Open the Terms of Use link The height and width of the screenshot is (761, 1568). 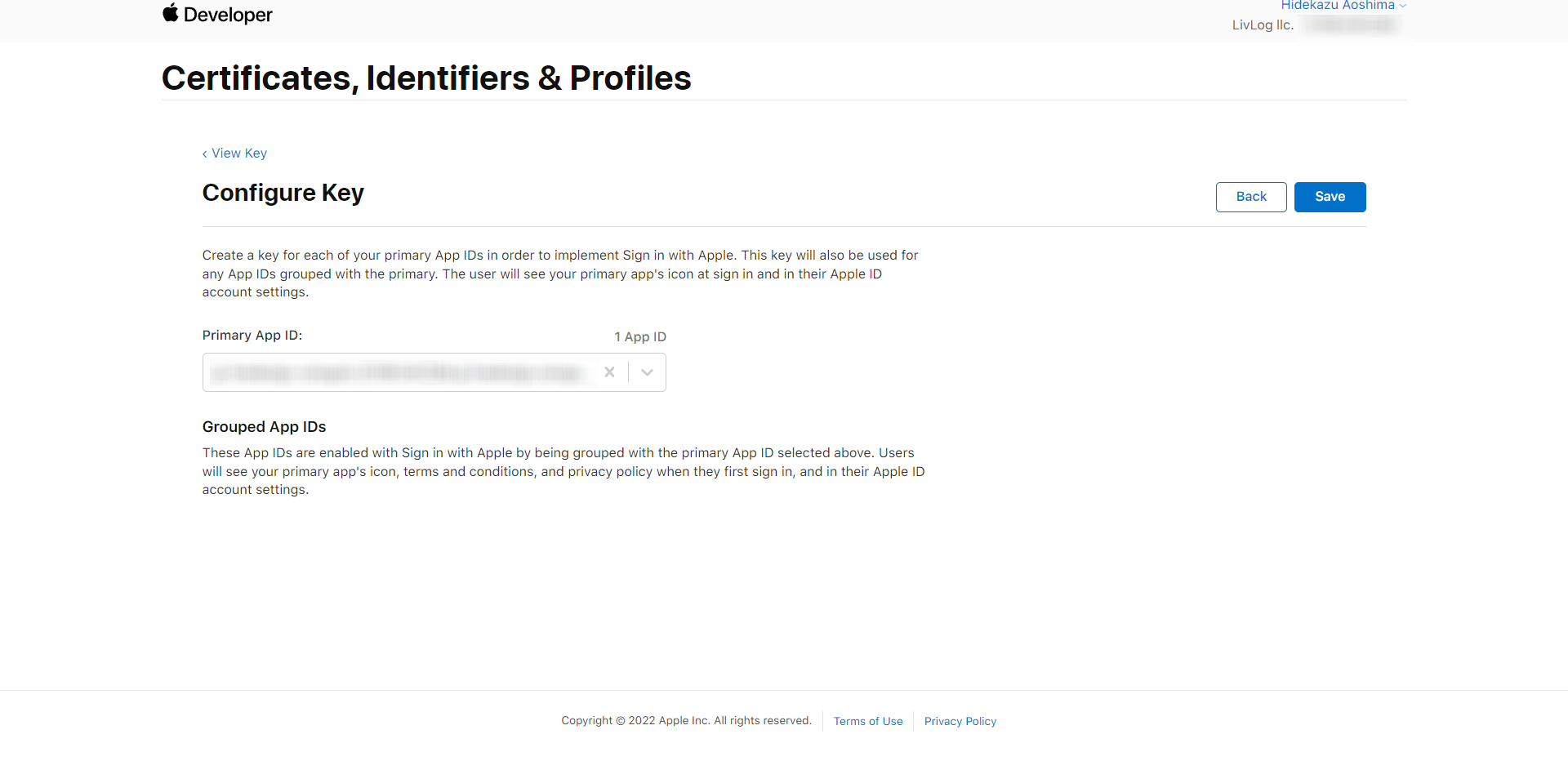point(867,721)
